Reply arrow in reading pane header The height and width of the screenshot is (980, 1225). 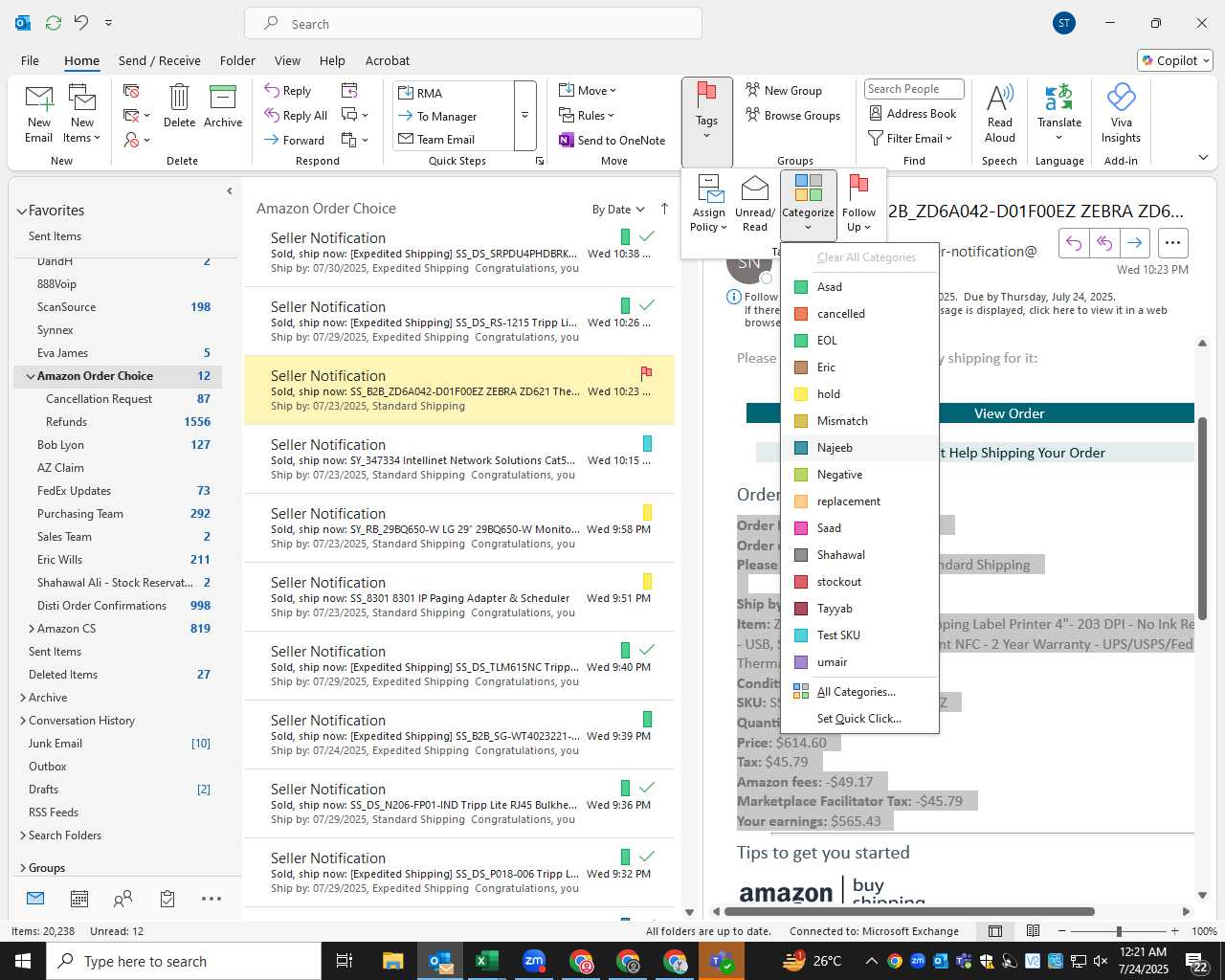(x=1074, y=243)
